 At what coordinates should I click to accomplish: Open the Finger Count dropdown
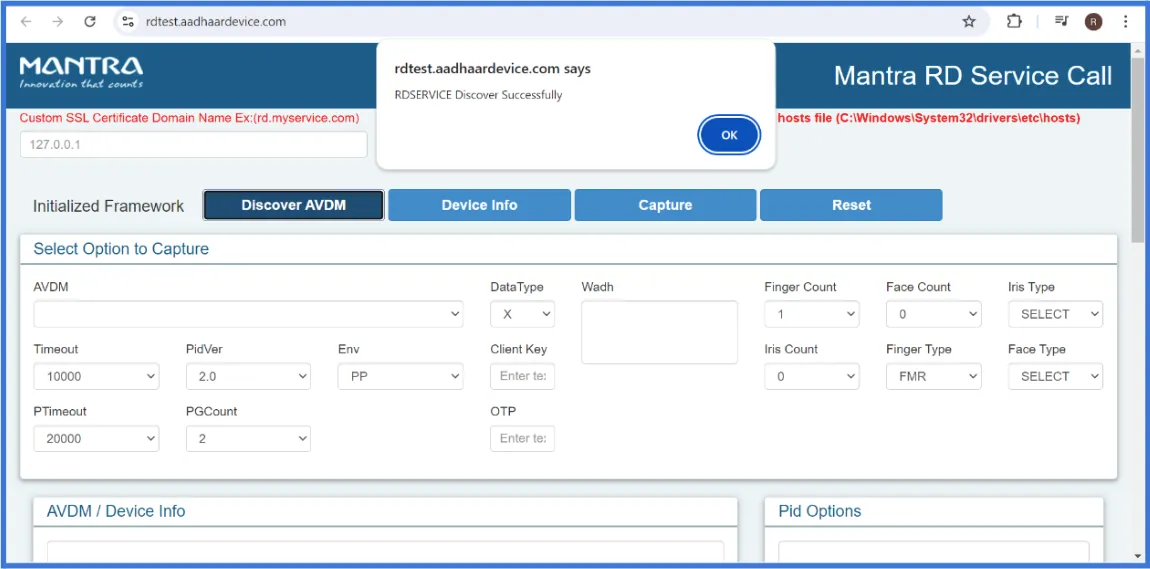[x=812, y=314]
